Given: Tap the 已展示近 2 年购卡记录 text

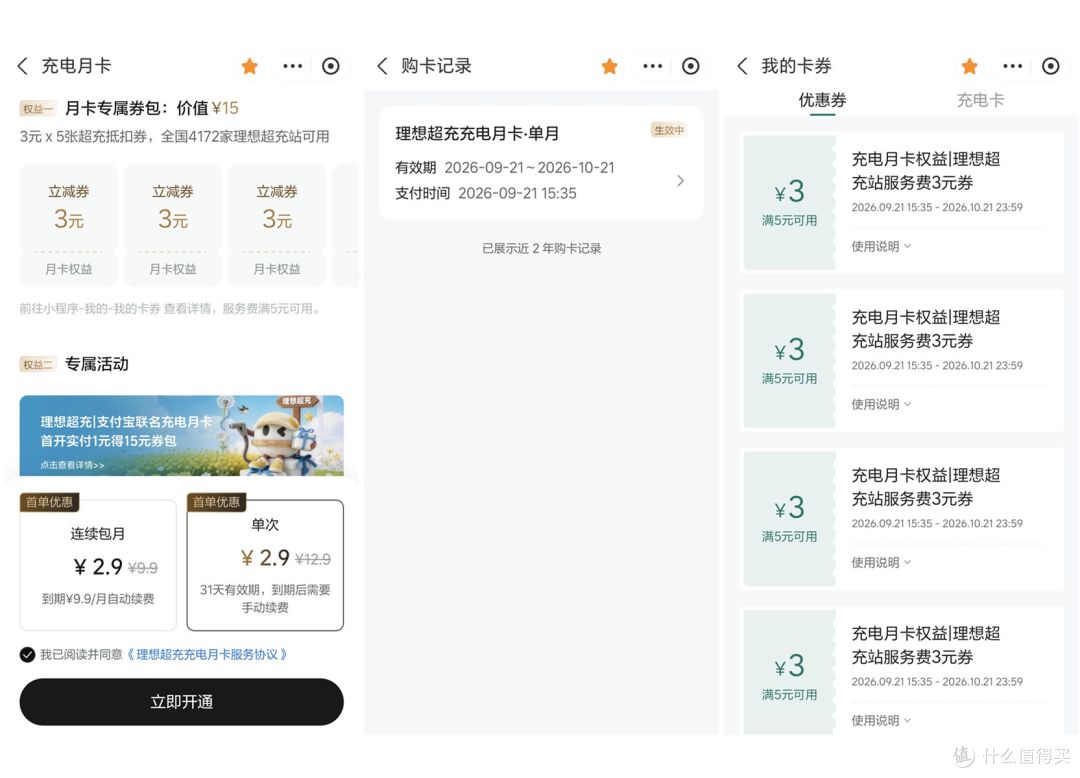Looking at the screenshot, I should click(x=541, y=249).
